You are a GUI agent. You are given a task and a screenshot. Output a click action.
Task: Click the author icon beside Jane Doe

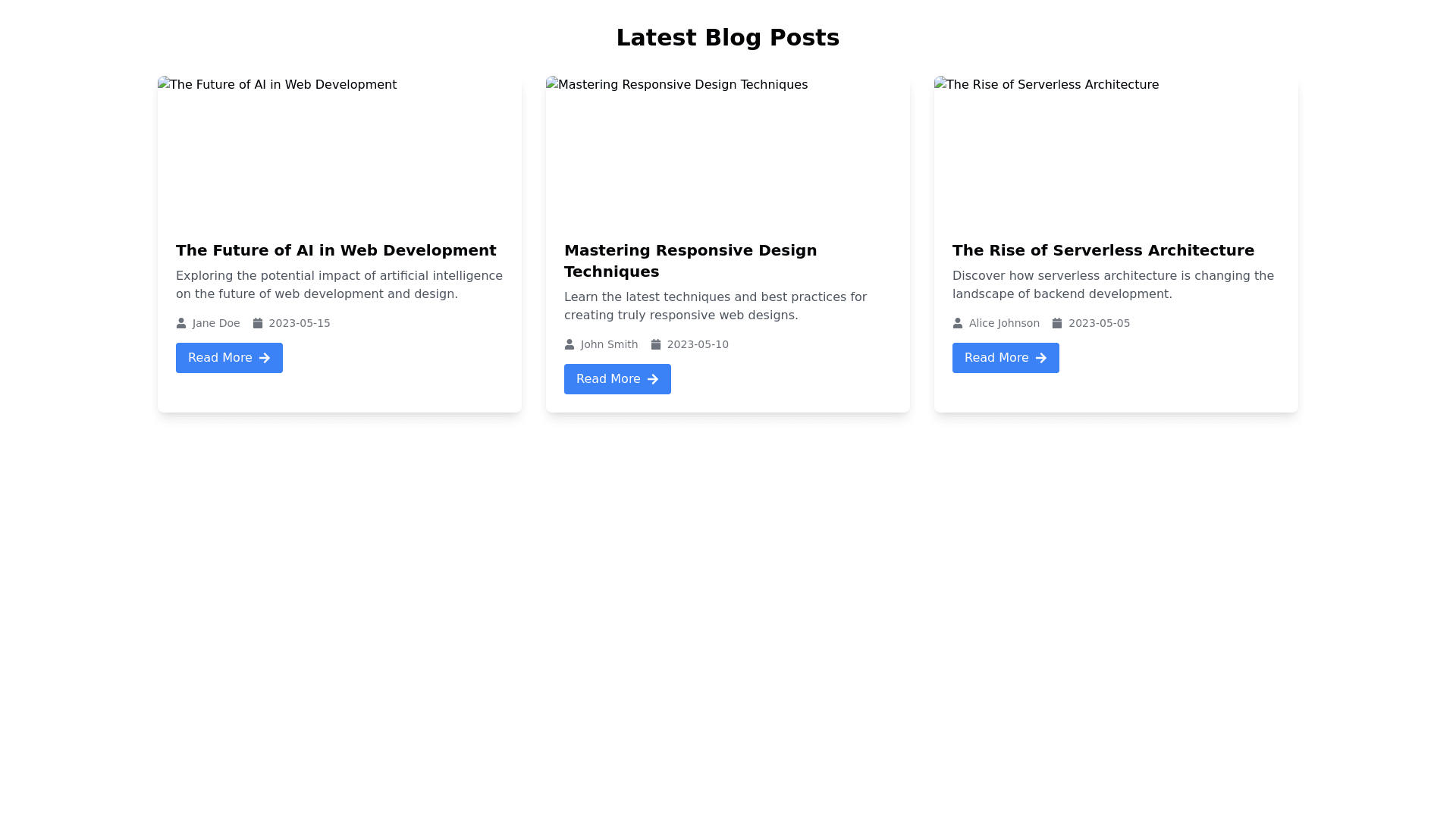(181, 323)
